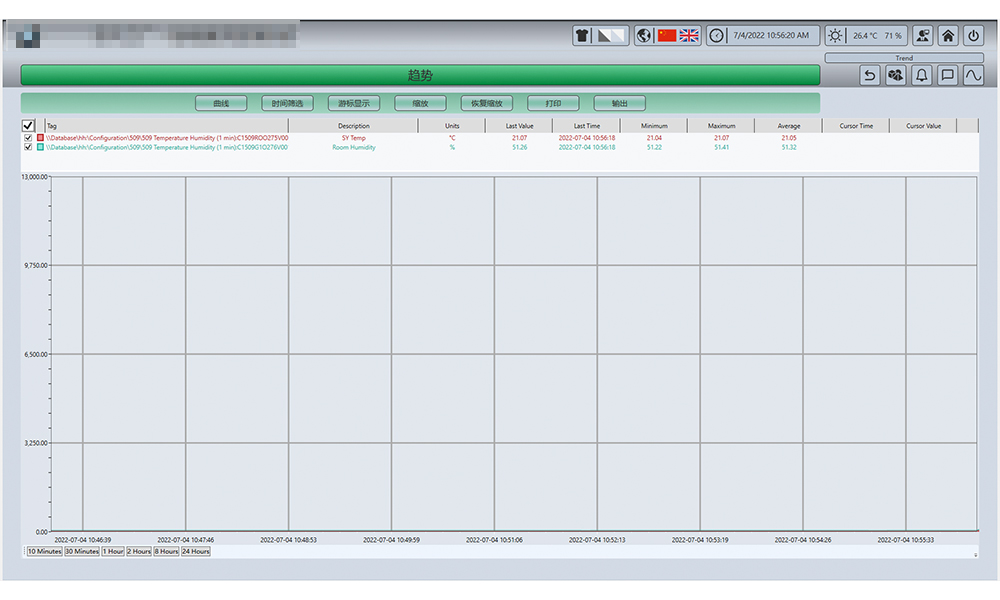Click the chat message bubble icon
Viewport: 1000px width, 600px height.
(x=947, y=75)
